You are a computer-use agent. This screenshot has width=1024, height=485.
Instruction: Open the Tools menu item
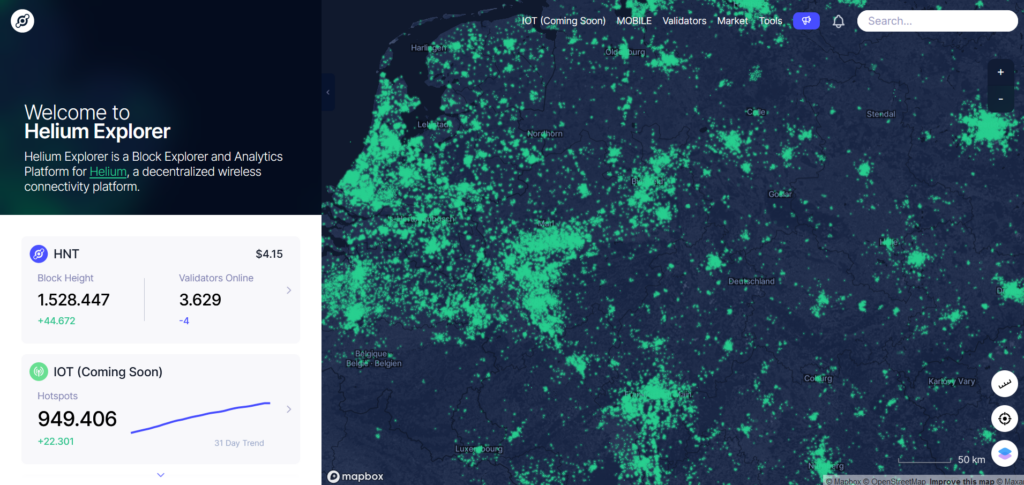click(x=771, y=21)
